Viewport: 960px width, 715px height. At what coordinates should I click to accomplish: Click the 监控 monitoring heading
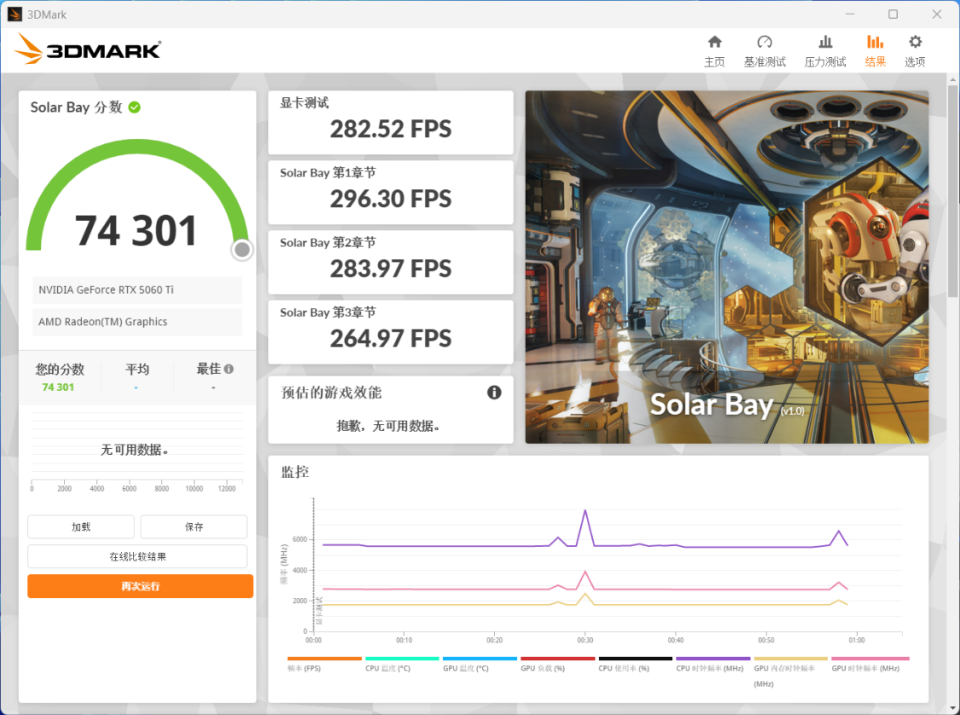click(294, 471)
